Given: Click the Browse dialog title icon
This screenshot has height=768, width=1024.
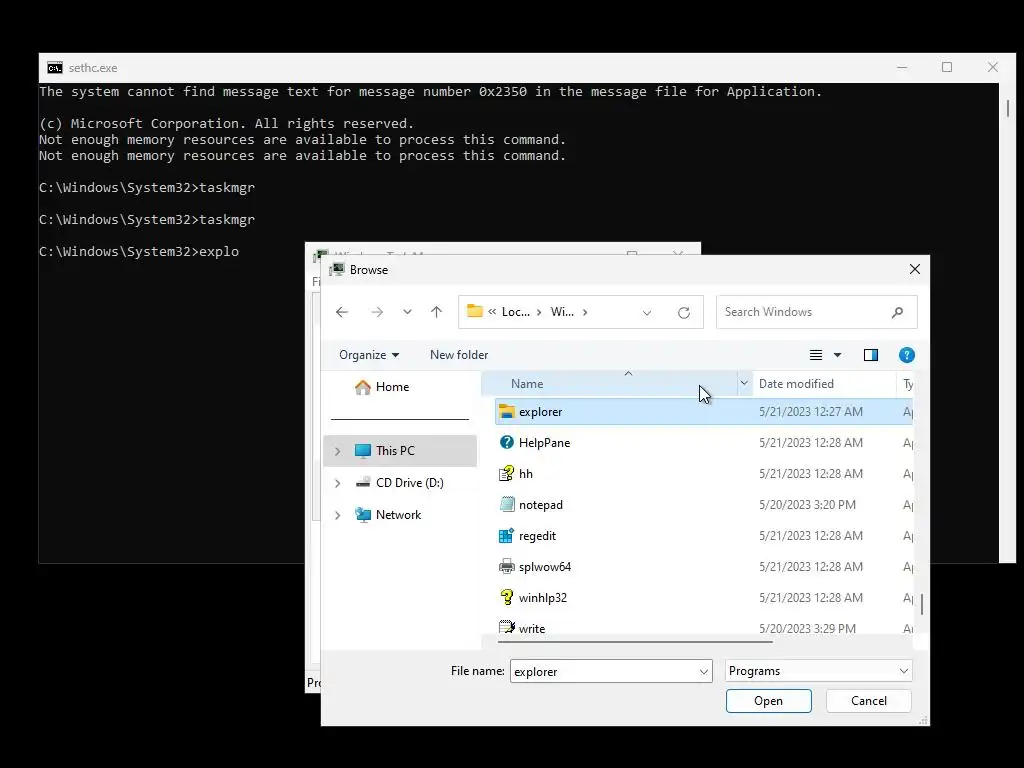Looking at the screenshot, I should point(337,269).
